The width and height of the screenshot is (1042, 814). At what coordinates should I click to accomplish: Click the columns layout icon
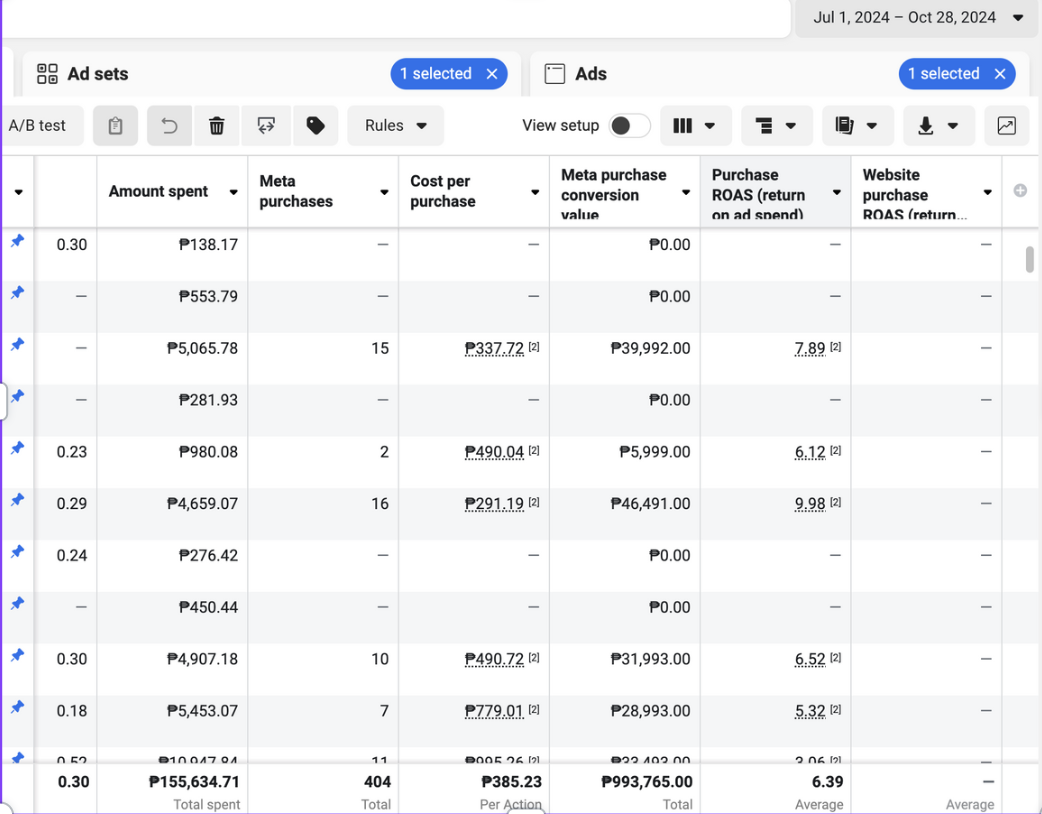[682, 126]
